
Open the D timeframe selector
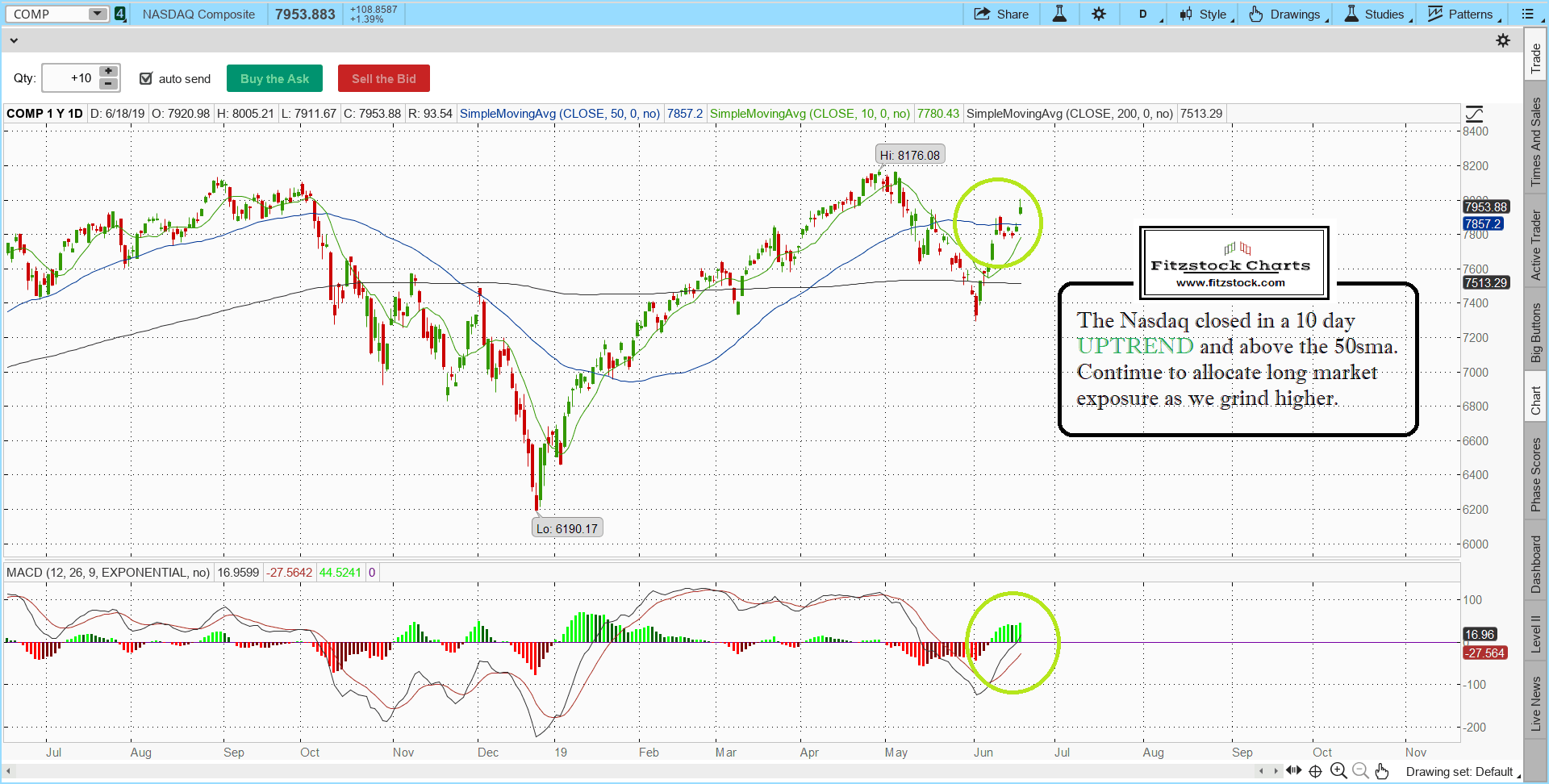pos(1143,14)
